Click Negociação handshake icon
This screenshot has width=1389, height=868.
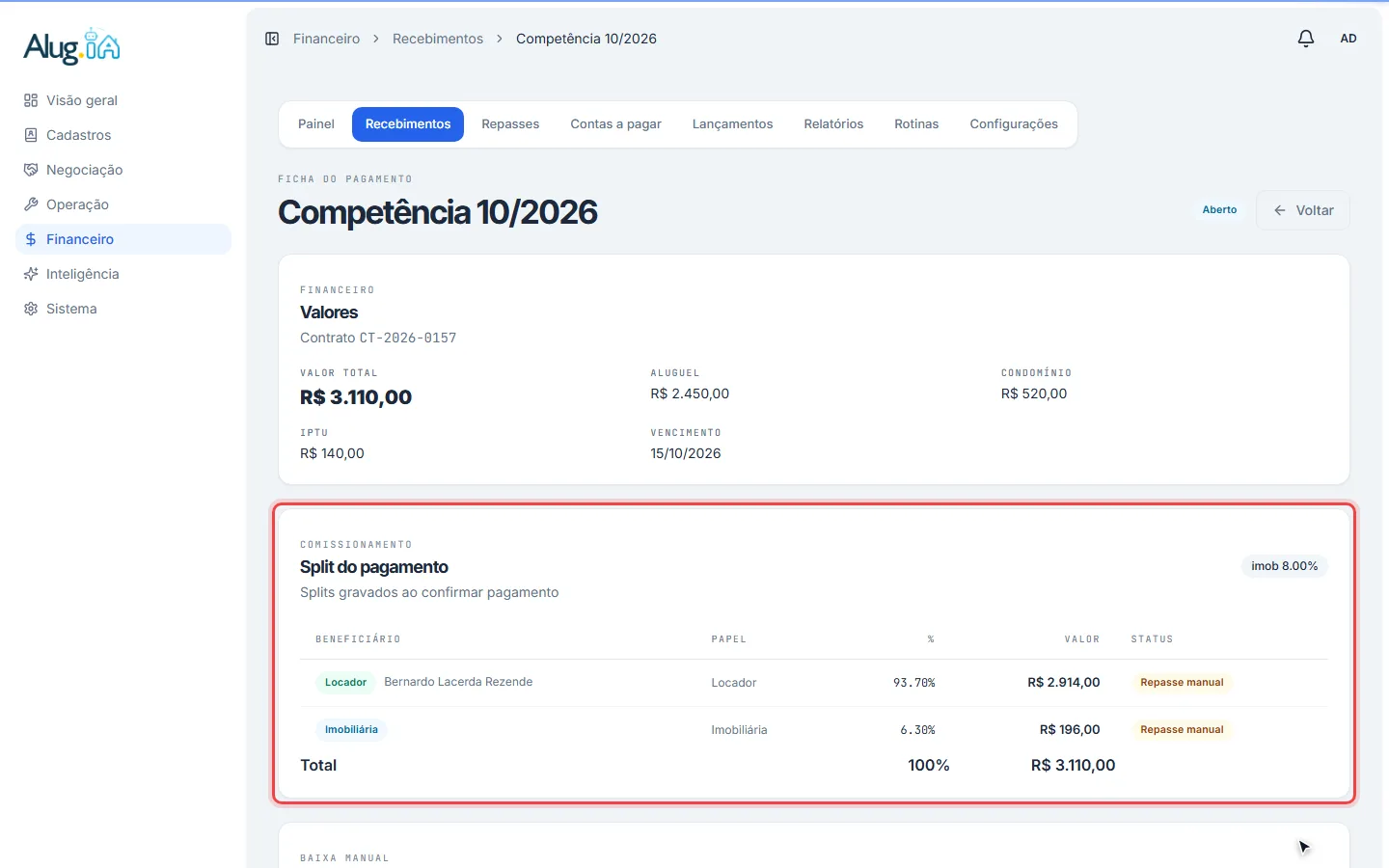tap(31, 170)
